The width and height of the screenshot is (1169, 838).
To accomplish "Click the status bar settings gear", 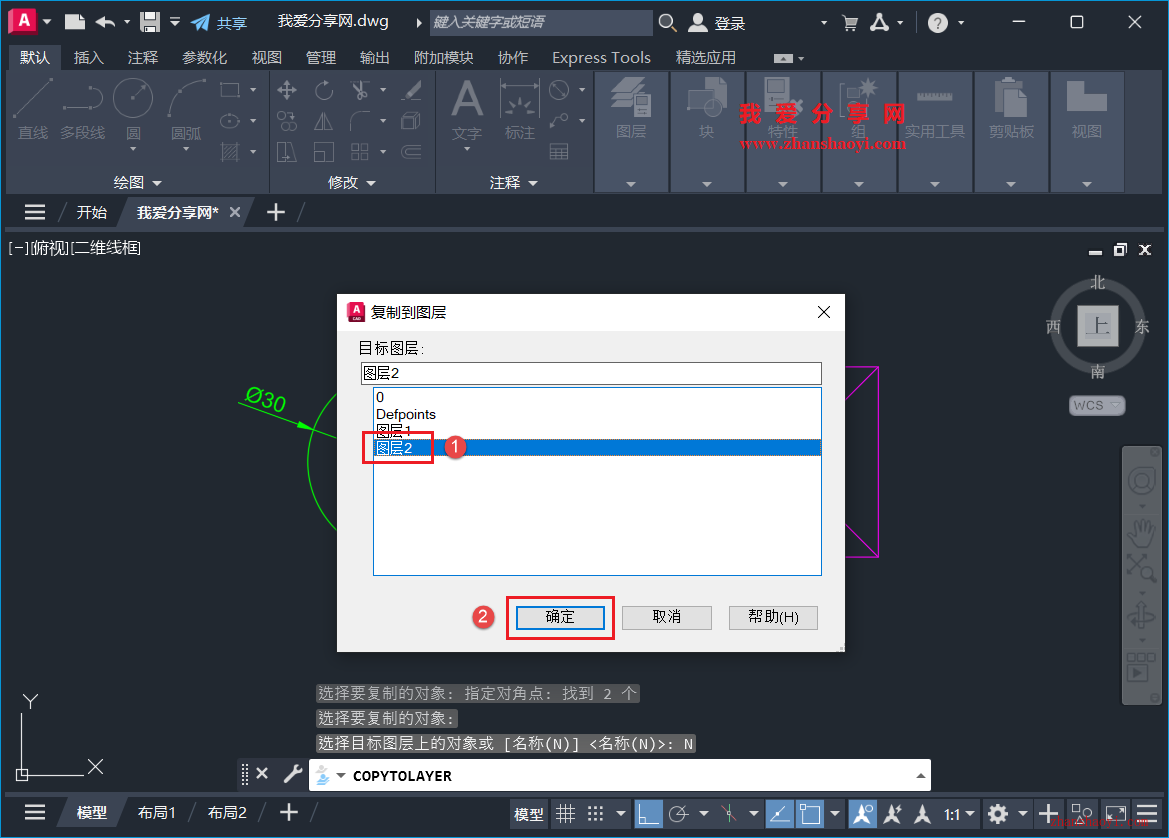I will [998, 813].
